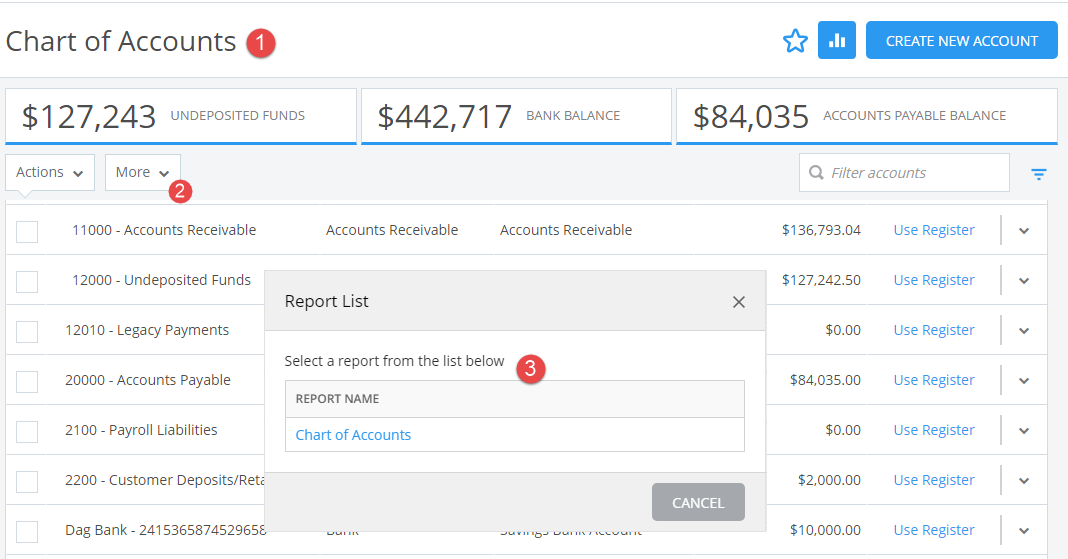Click the Report List dialog title
This screenshot has width=1068, height=559.
pos(326,301)
